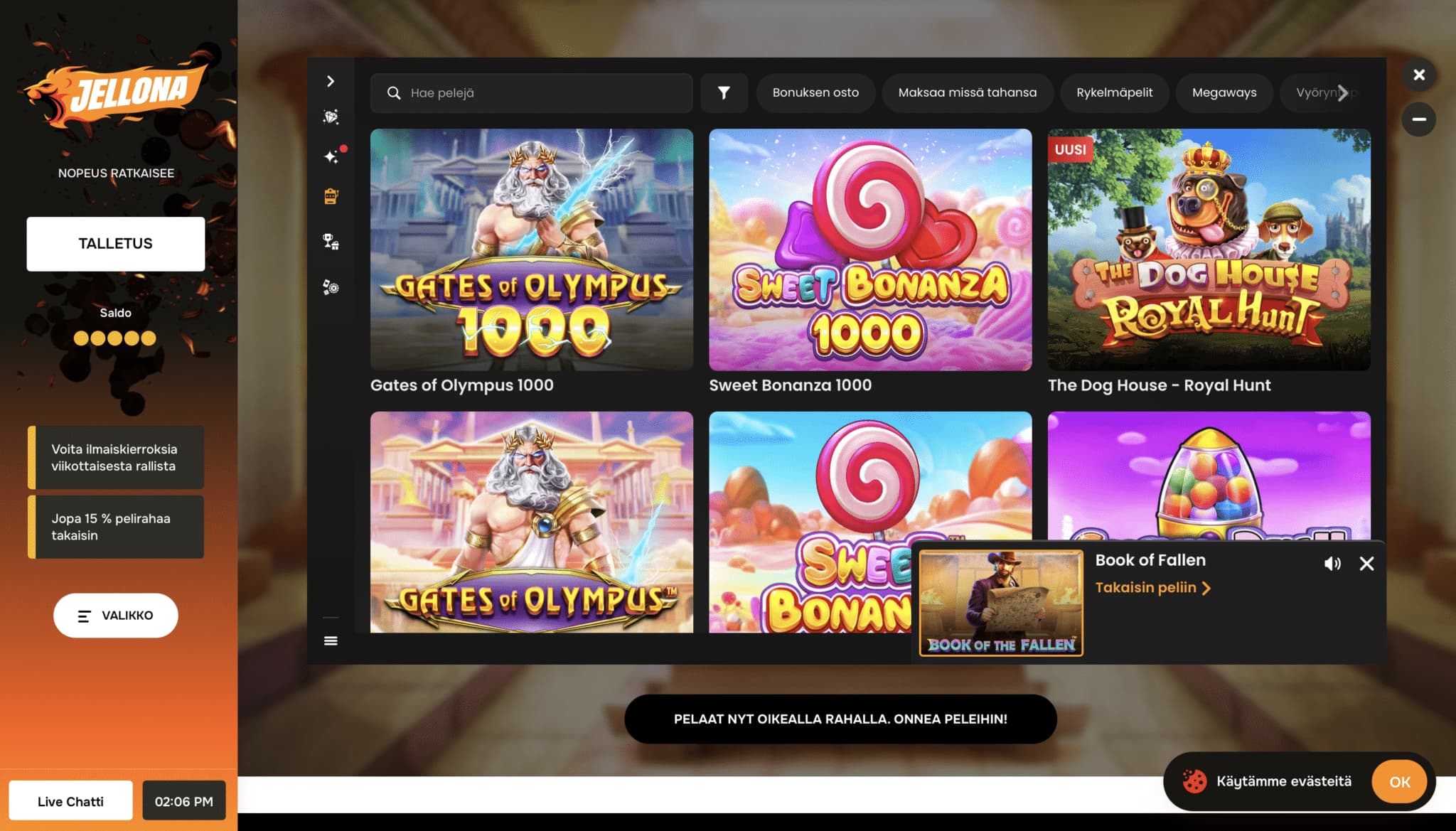
Task: Click The Dog House - Royal Hunt title
Action: point(1159,385)
